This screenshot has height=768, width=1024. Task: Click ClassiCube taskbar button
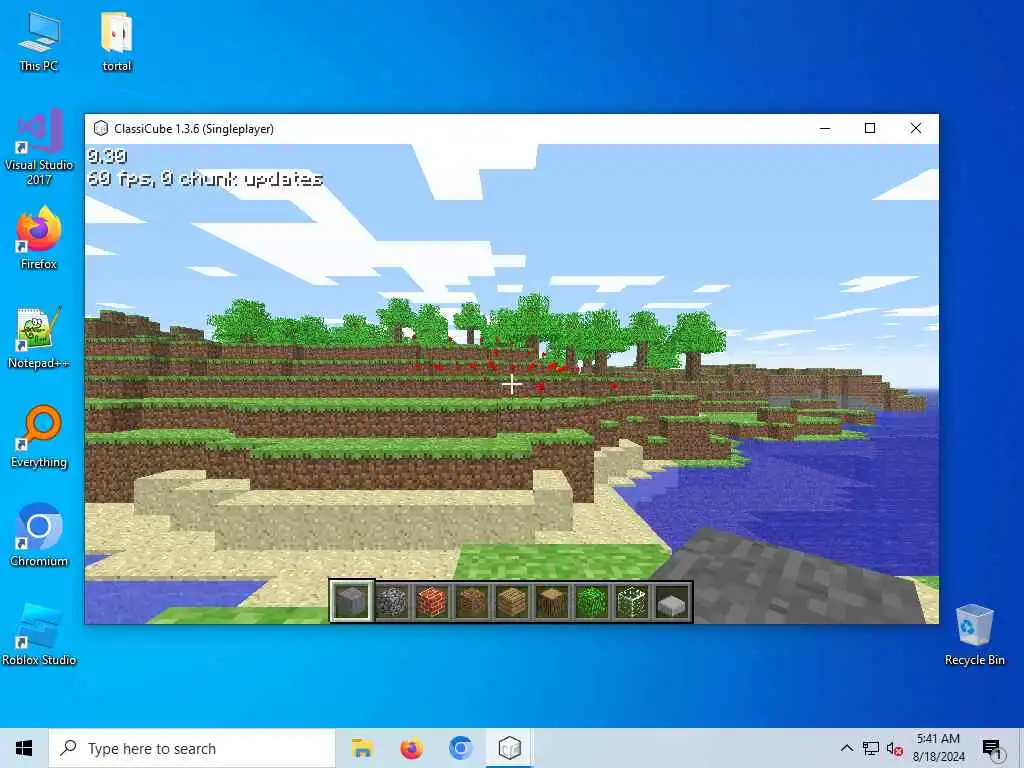click(509, 748)
